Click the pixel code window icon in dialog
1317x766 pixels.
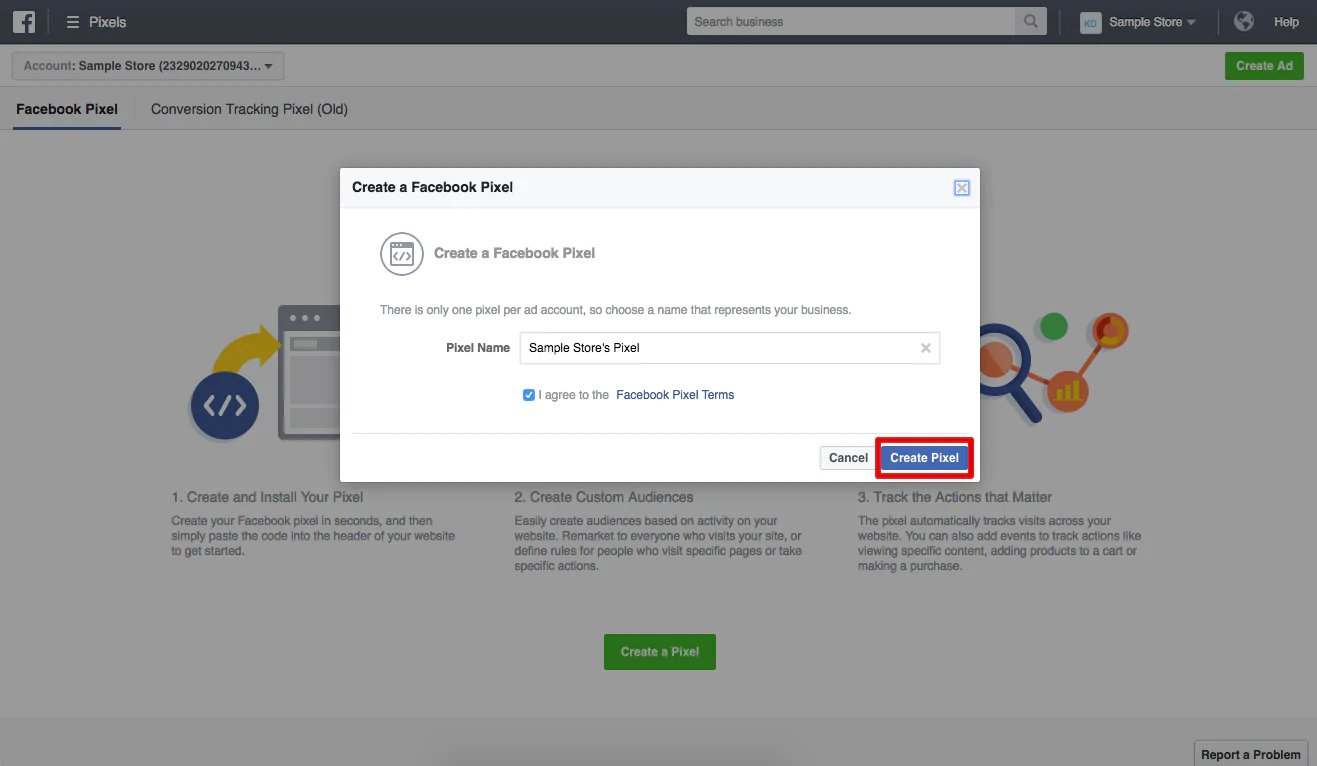(402, 254)
